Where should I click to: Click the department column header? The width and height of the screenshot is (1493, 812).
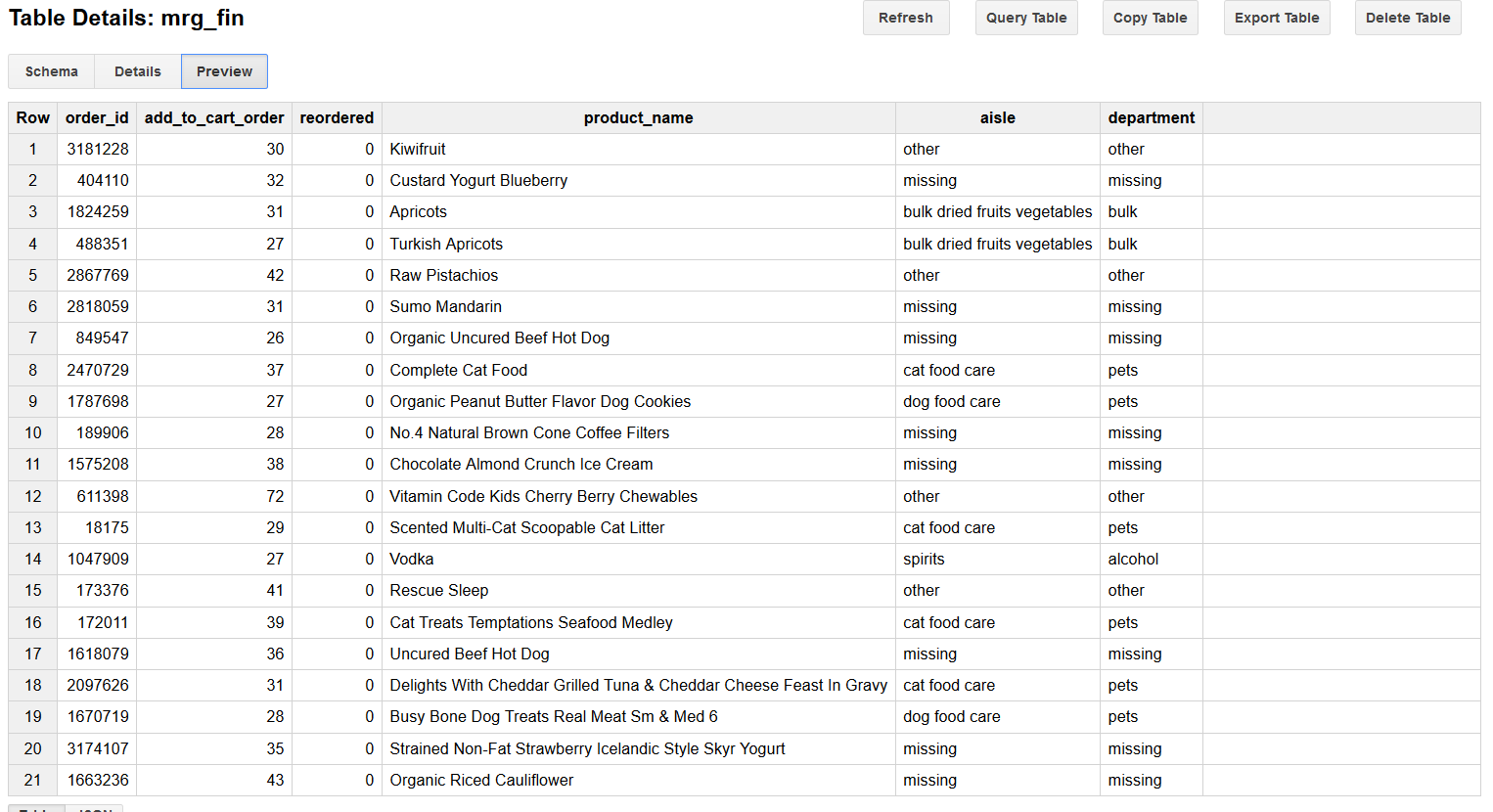[1152, 117]
